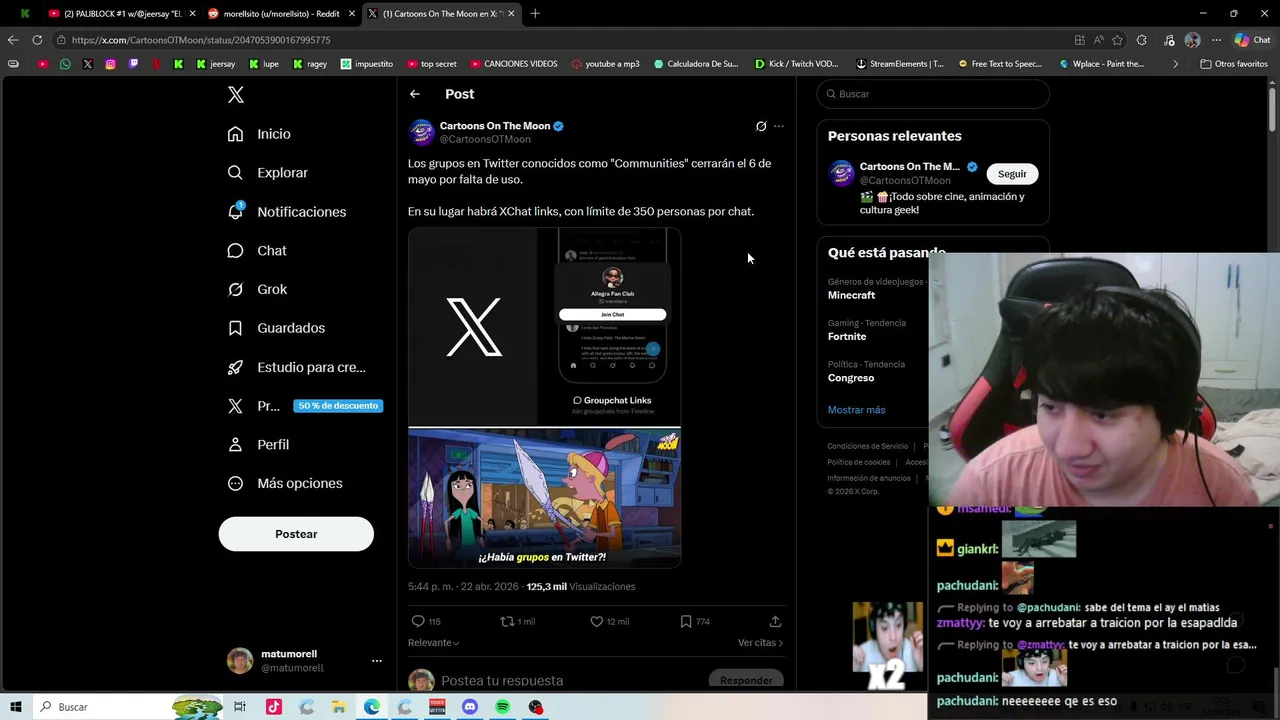1280x720 pixels.
Task: Open the youtube a mp3 bookmark
Action: coord(605,64)
